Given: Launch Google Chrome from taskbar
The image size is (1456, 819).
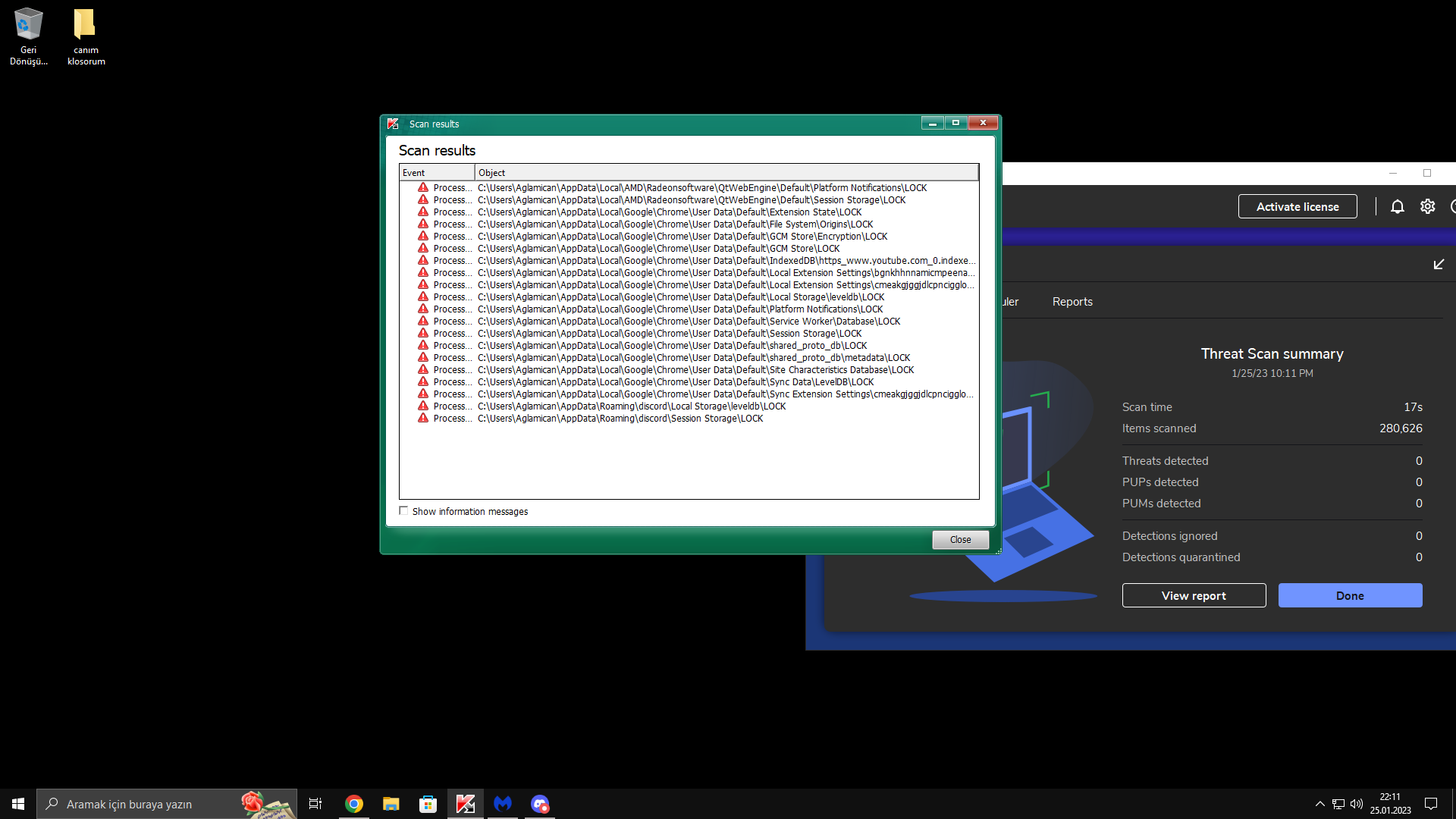Looking at the screenshot, I should click(x=353, y=804).
